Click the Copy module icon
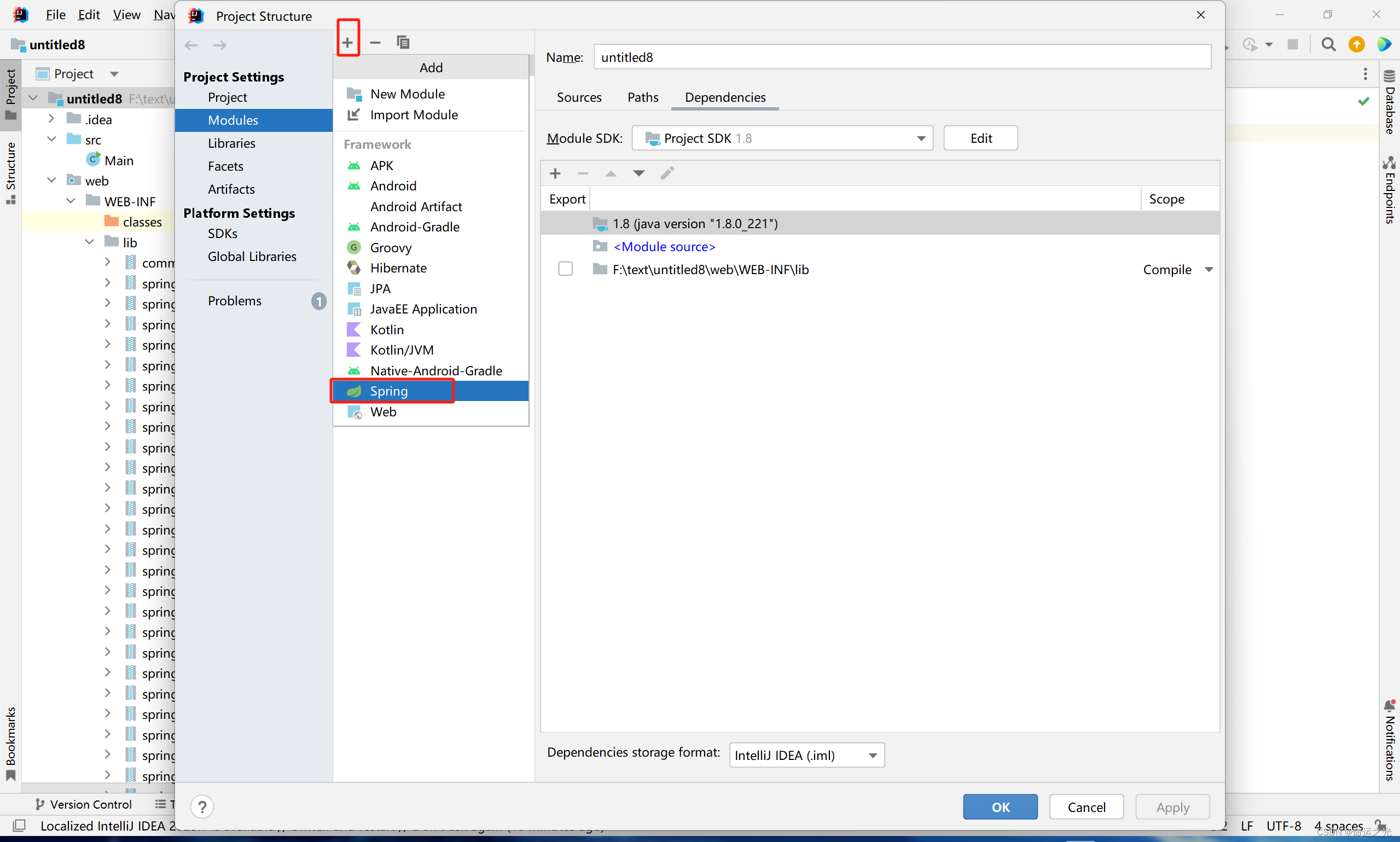This screenshot has width=1400, height=842. [403, 43]
